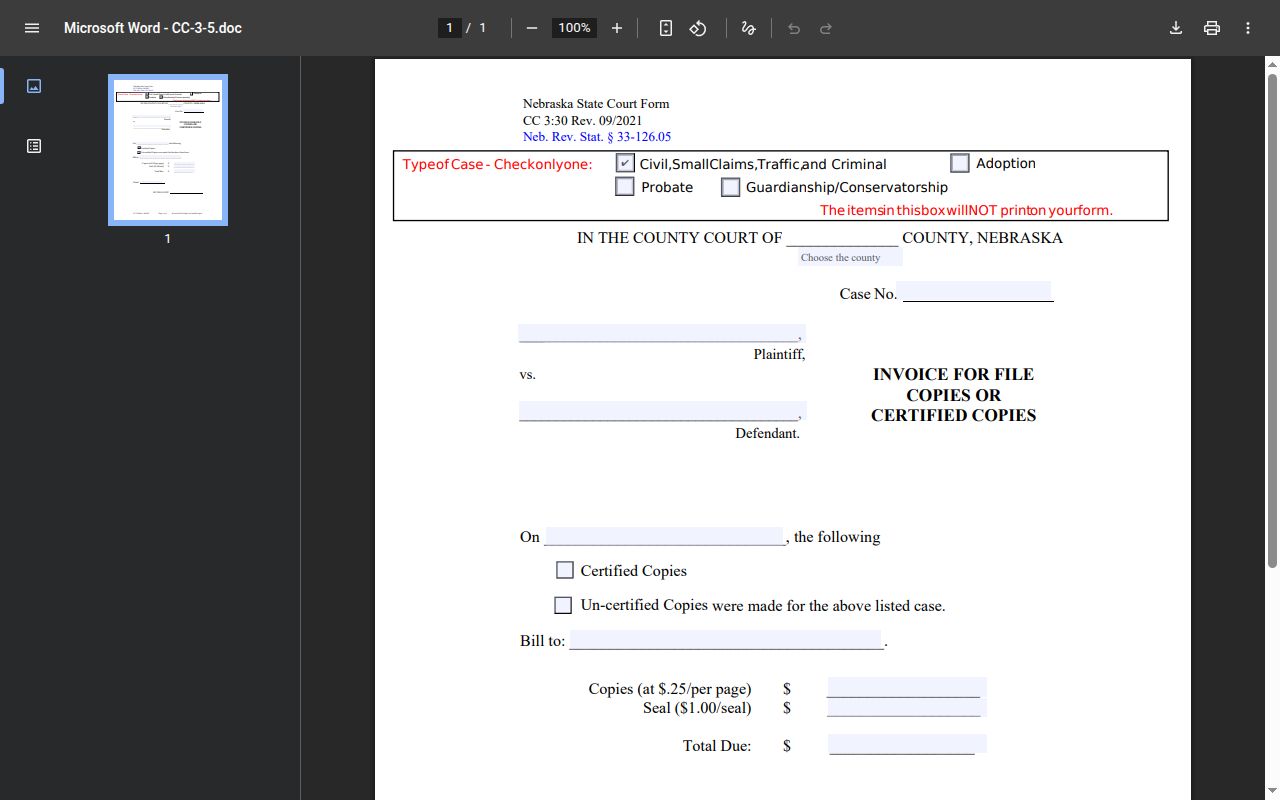
Task: Select the page 1 thumbnail
Action: point(168,150)
